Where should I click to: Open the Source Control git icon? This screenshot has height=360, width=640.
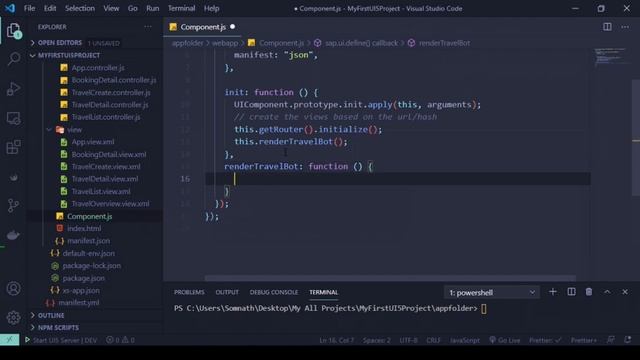click(x=13, y=205)
